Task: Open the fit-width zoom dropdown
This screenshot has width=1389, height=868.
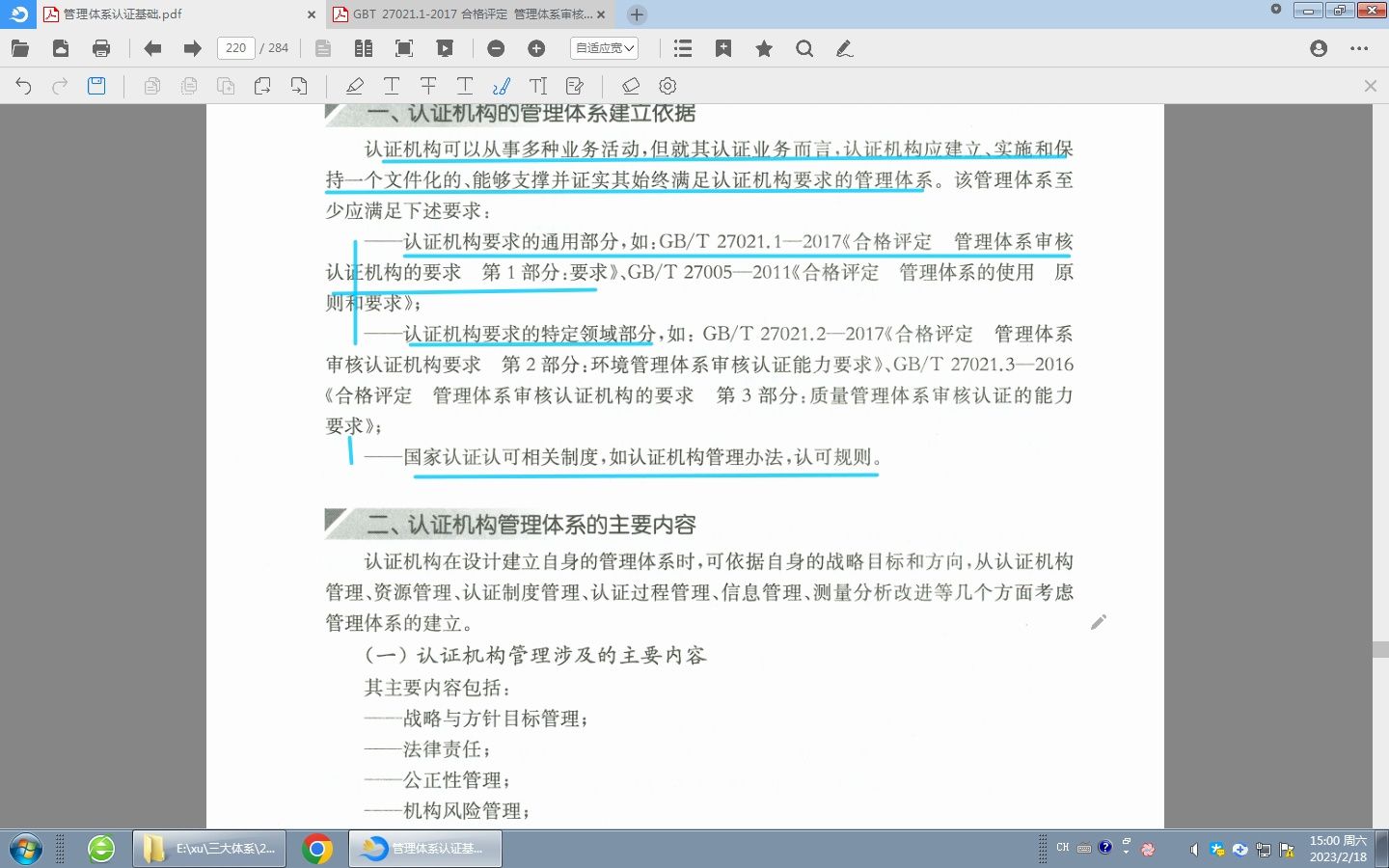Action: coord(604,47)
